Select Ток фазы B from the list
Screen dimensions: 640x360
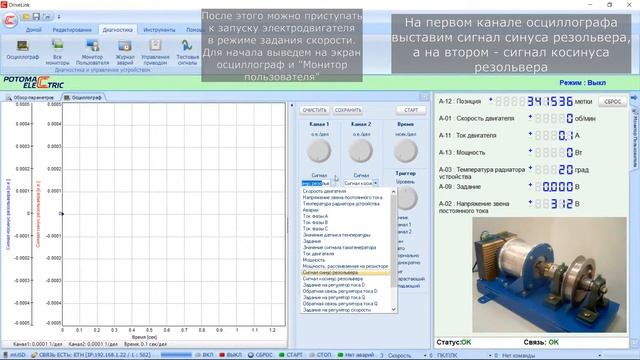345,222
